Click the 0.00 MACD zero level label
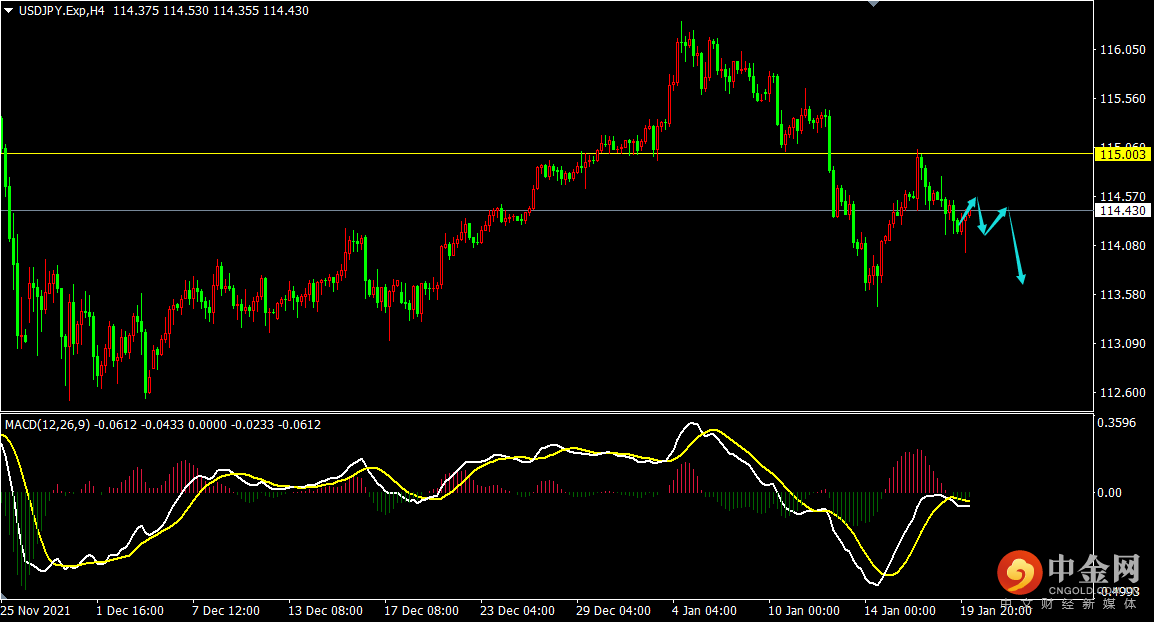The width and height of the screenshot is (1154, 622). tap(1109, 492)
